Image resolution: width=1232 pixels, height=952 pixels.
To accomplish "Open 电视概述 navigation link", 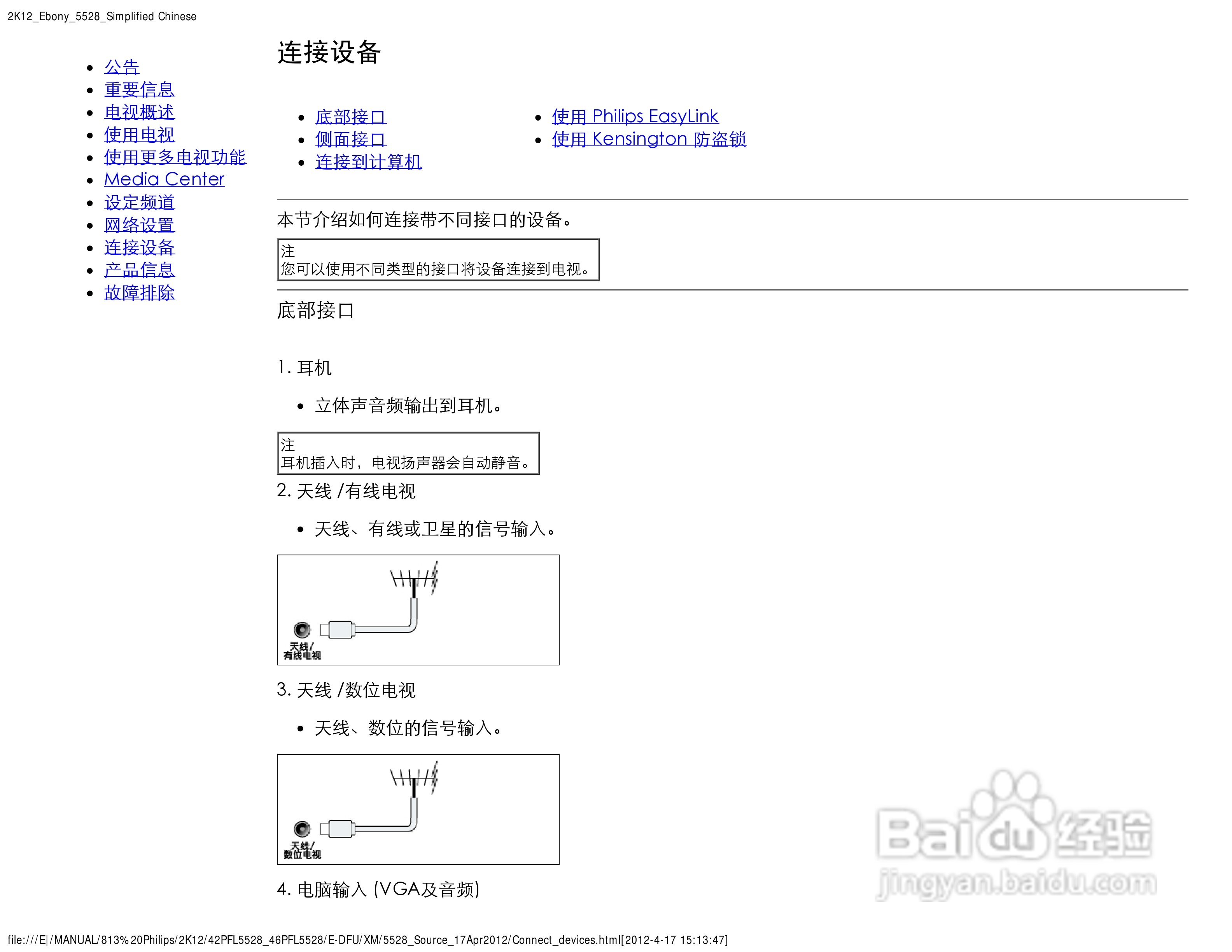I will click(x=139, y=112).
